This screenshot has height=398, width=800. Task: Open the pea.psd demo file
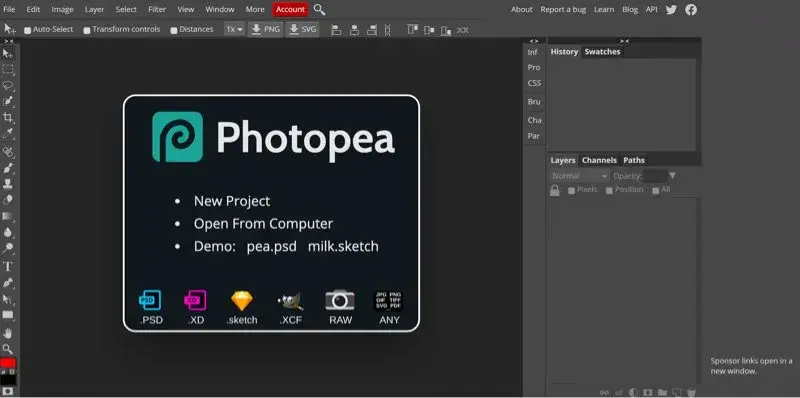pyautogui.click(x=271, y=247)
